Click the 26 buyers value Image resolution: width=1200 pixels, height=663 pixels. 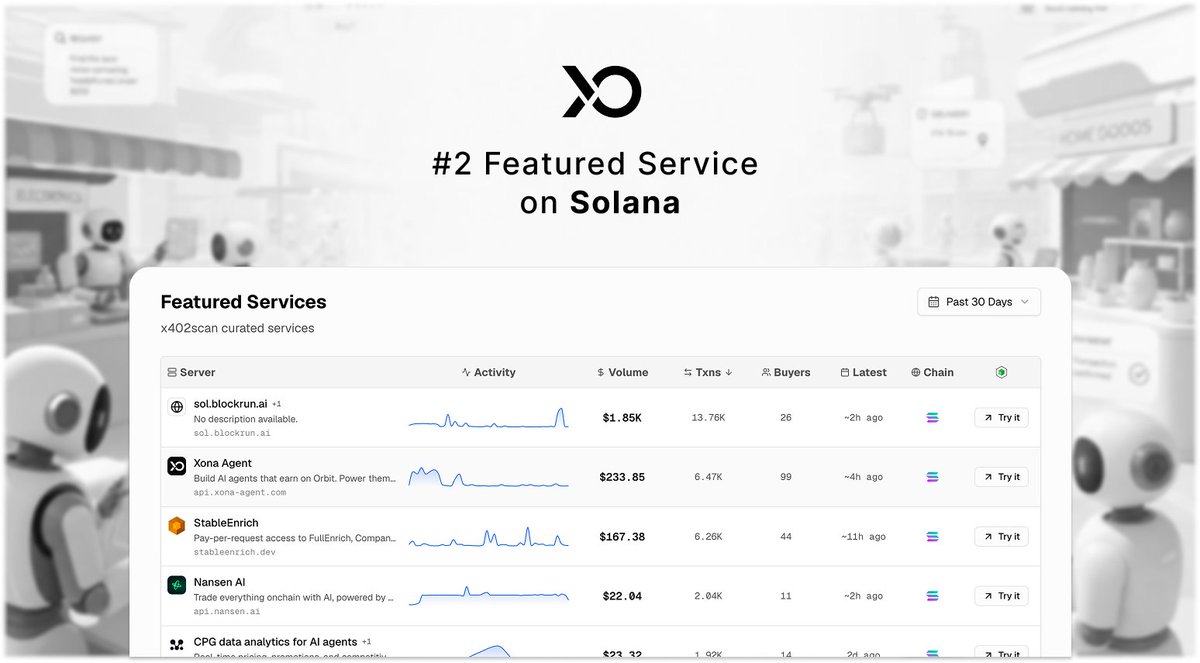click(786, 418)
